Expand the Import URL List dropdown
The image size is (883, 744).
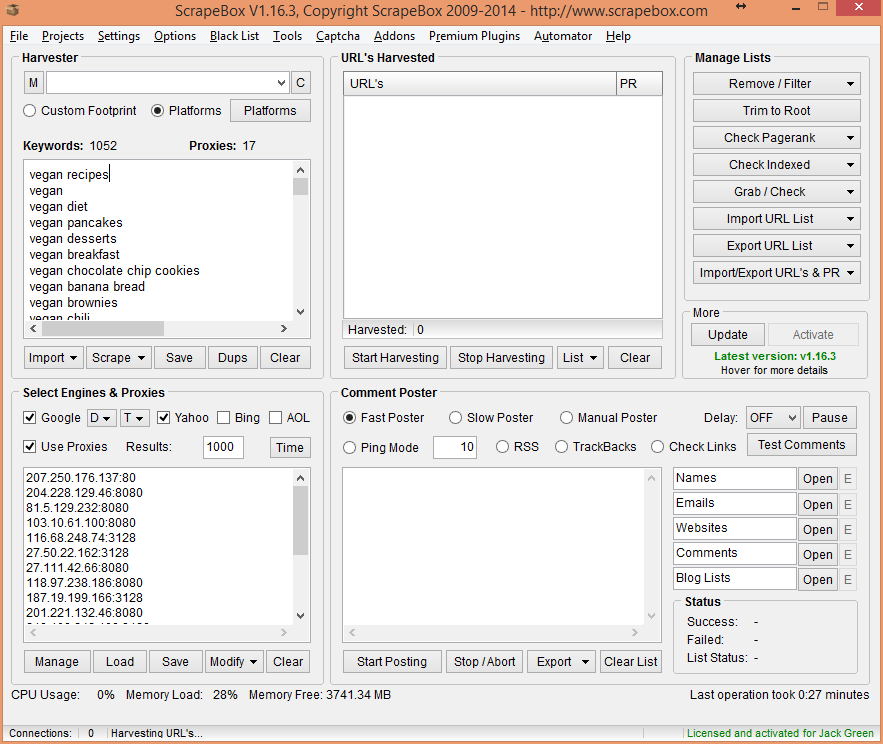pos(850,219)
